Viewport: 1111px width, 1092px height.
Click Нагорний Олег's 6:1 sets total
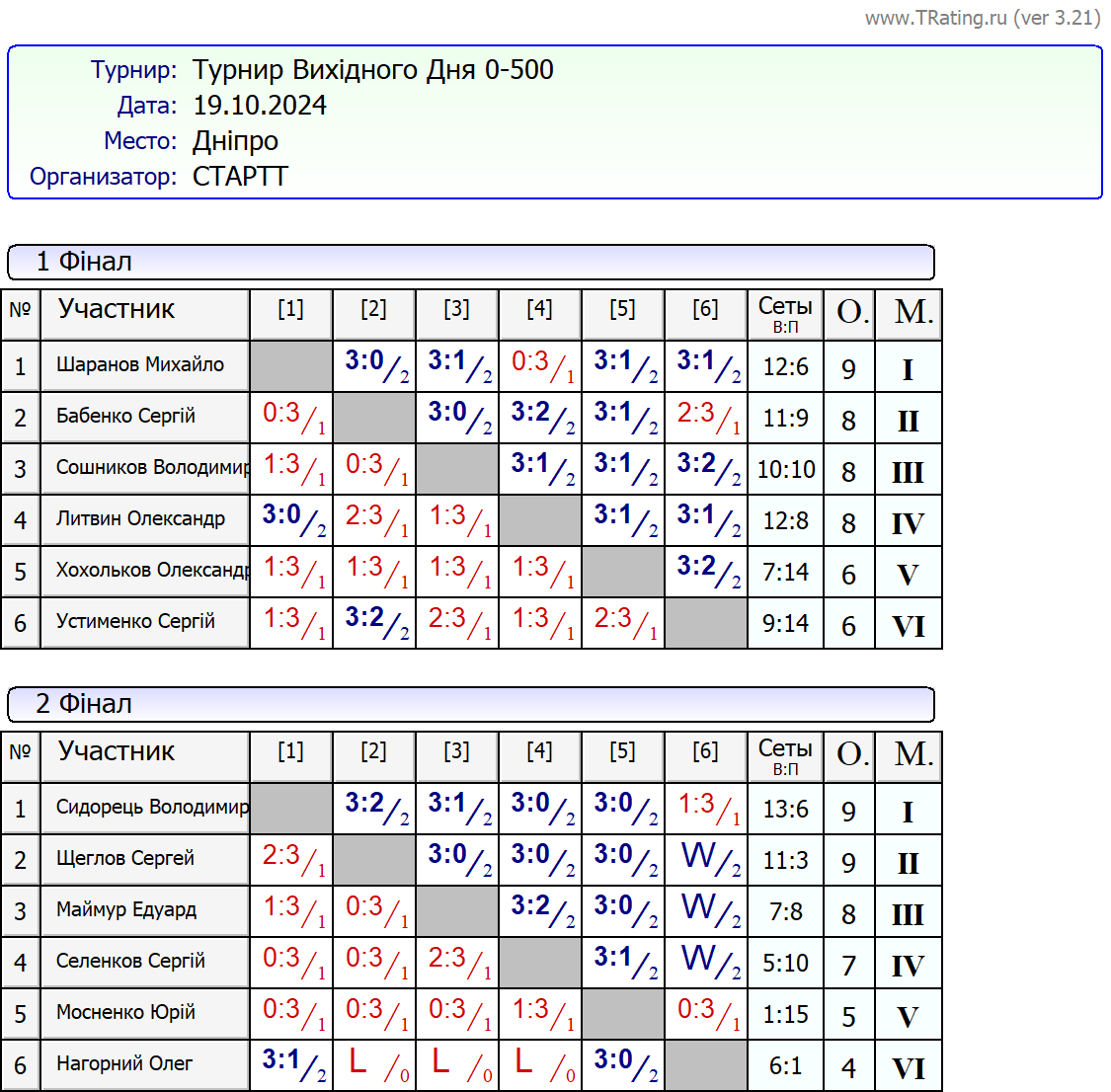tap(785, 1066)
